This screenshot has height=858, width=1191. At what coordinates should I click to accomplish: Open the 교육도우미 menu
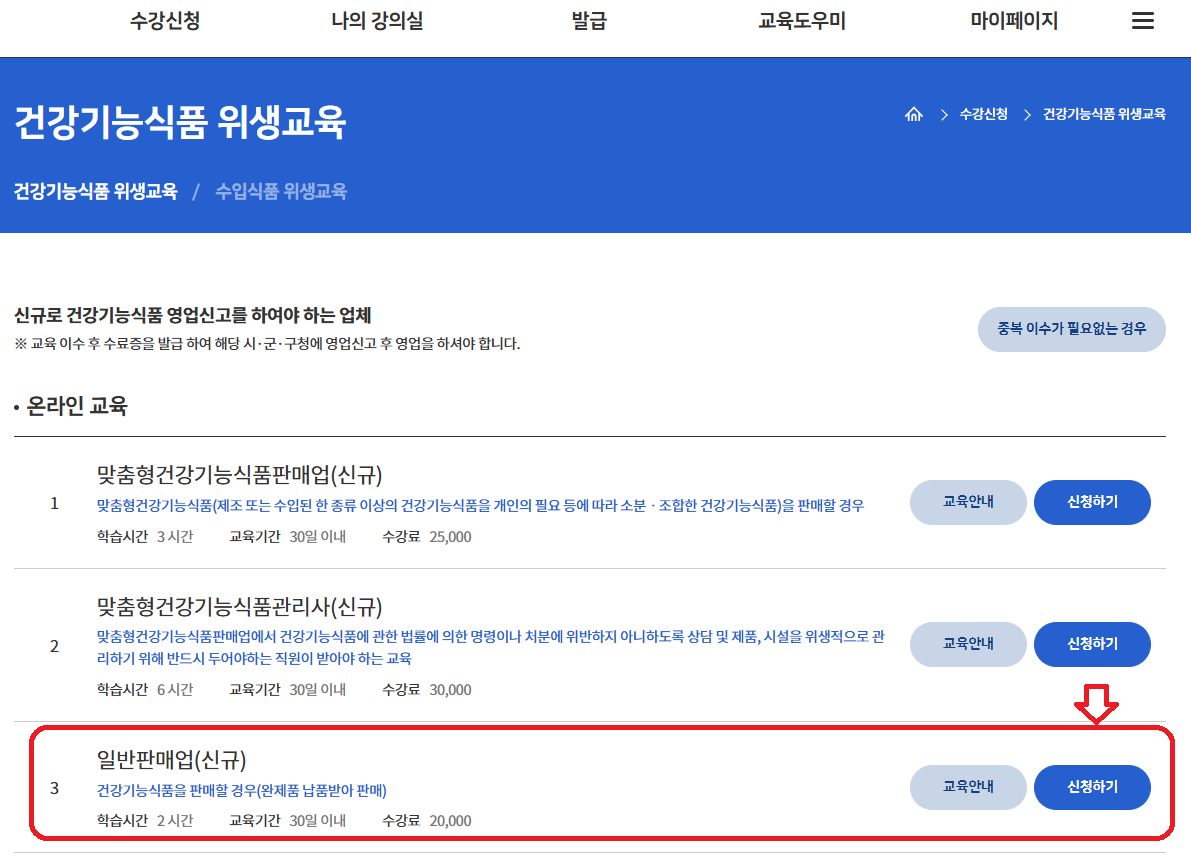(x=801, y=20)
